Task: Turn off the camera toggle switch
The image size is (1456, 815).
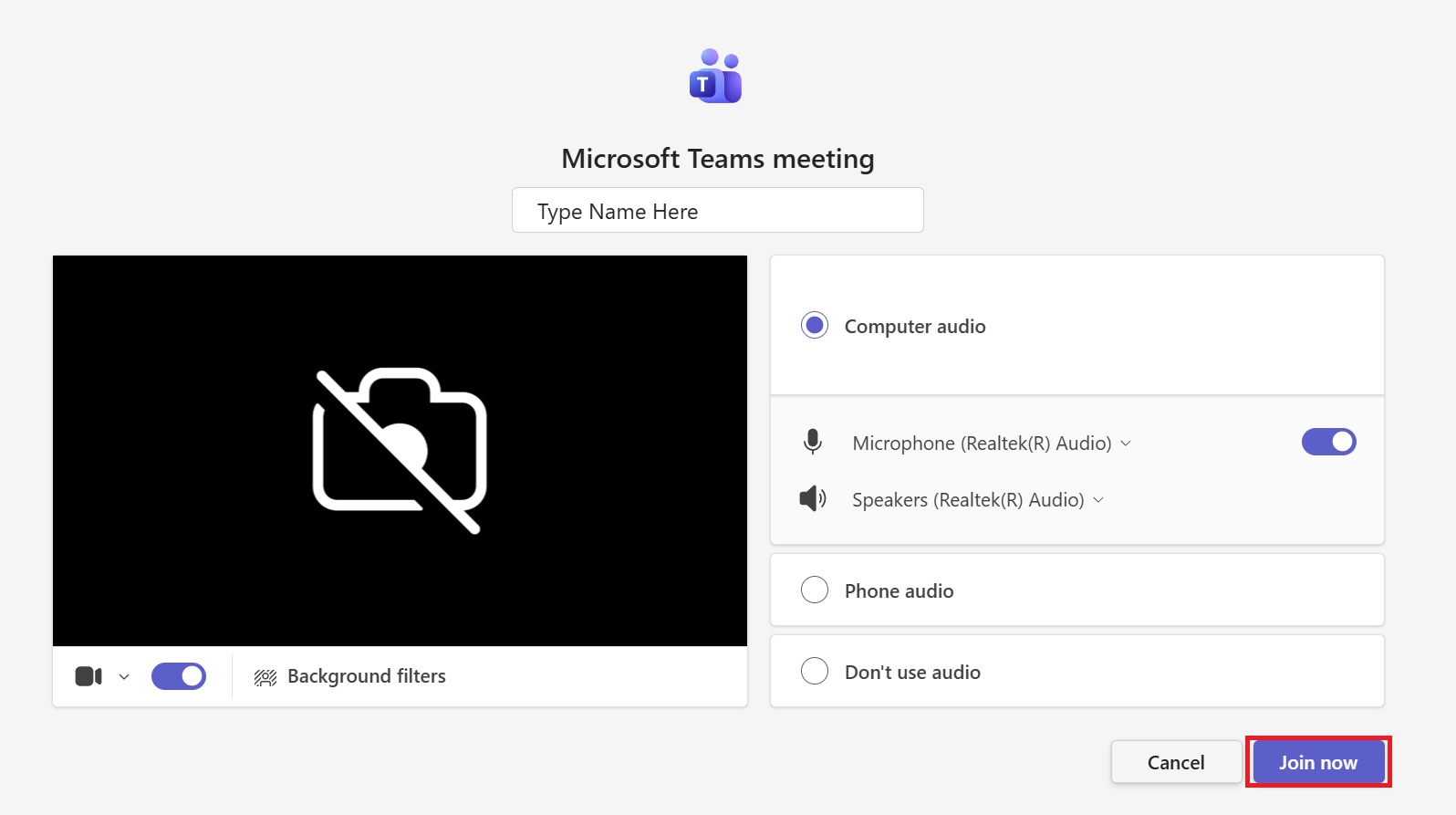Action: [179, 676]
